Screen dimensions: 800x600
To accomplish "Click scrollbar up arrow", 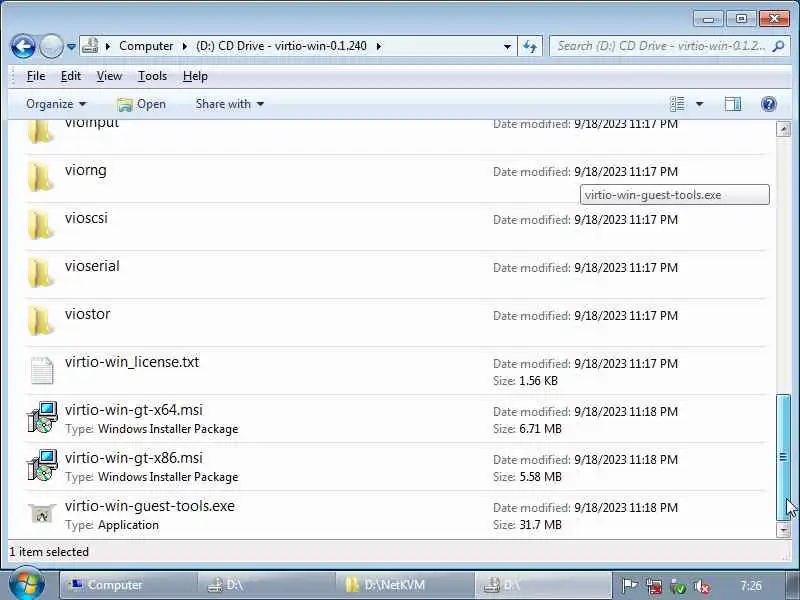I will point(783,129).
